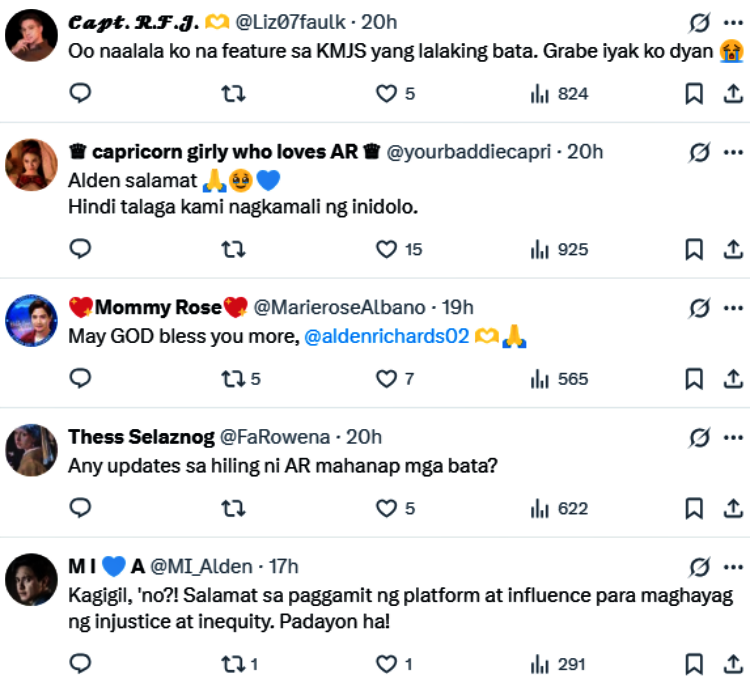Open Grok icon on Capt. R.F.J. tweet
Screen dimensions: 750x687
[x=700, y=22]
